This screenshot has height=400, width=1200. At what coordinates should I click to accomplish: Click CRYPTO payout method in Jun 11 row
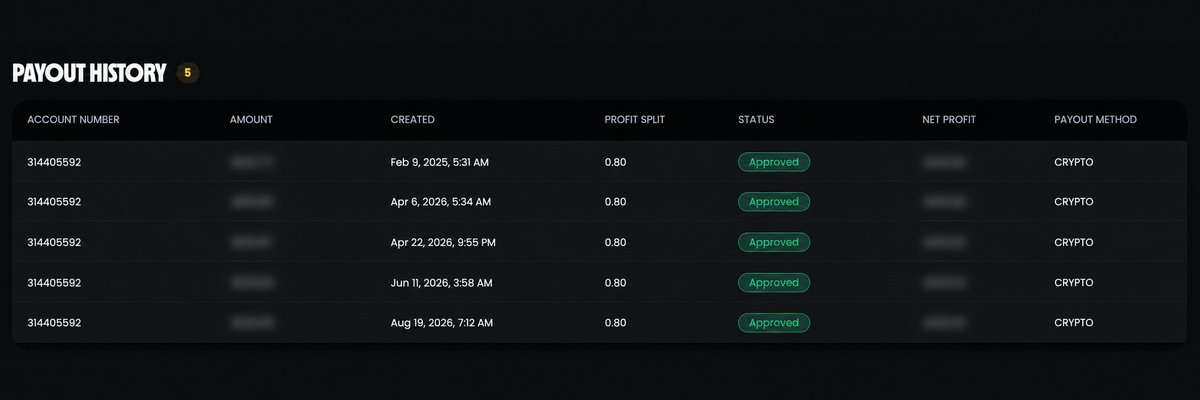pyautogui.click(x=1074, y=283)
